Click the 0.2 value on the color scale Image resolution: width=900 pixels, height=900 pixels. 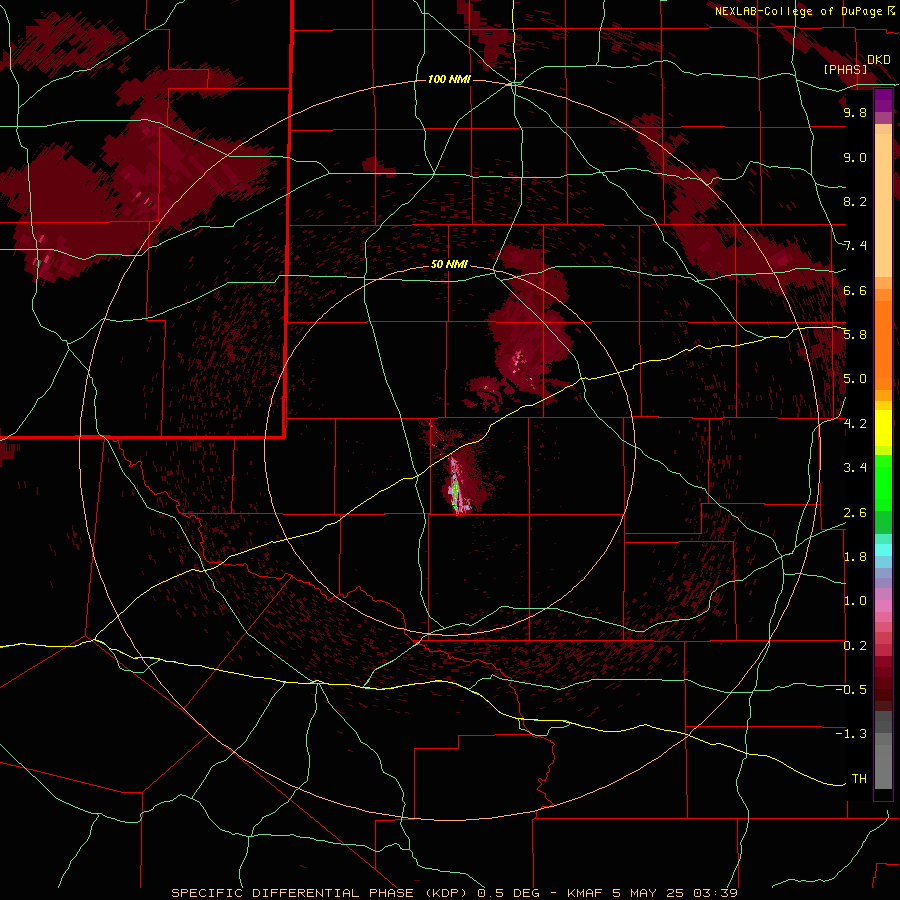click(x=855, y=645)
